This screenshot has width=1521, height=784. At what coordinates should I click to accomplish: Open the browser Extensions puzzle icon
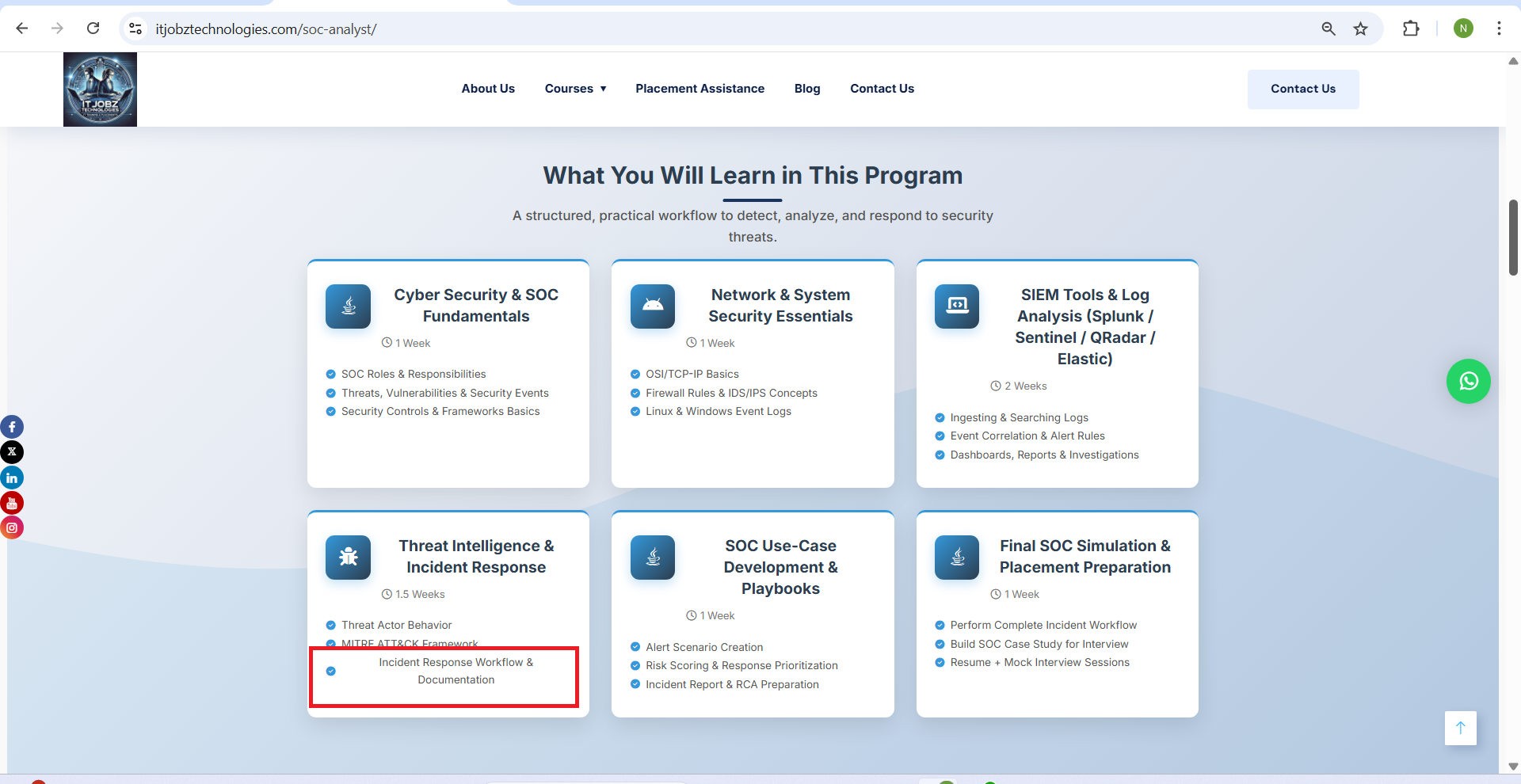pyautogui.click(x=1410, y=29)
